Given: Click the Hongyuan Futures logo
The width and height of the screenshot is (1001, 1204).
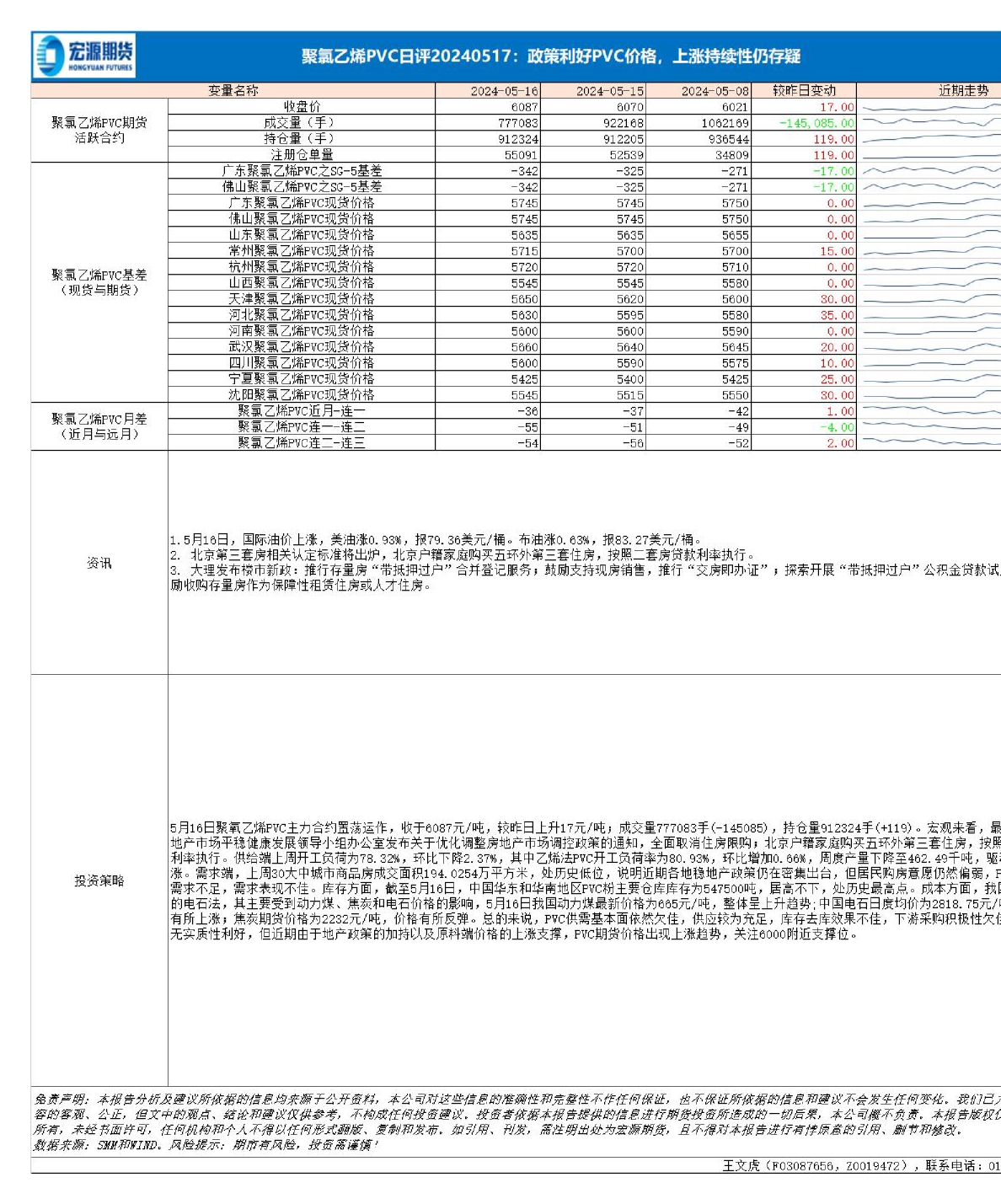Looking at the screenshot, I should tap(84, 56).
